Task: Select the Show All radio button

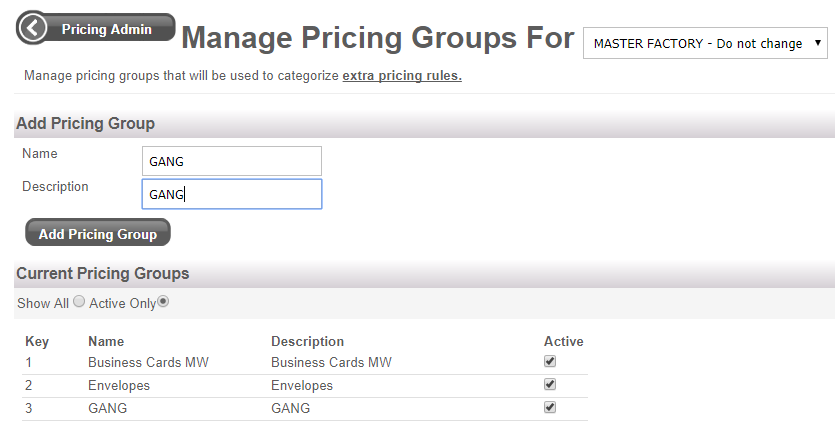Action: 79,302
